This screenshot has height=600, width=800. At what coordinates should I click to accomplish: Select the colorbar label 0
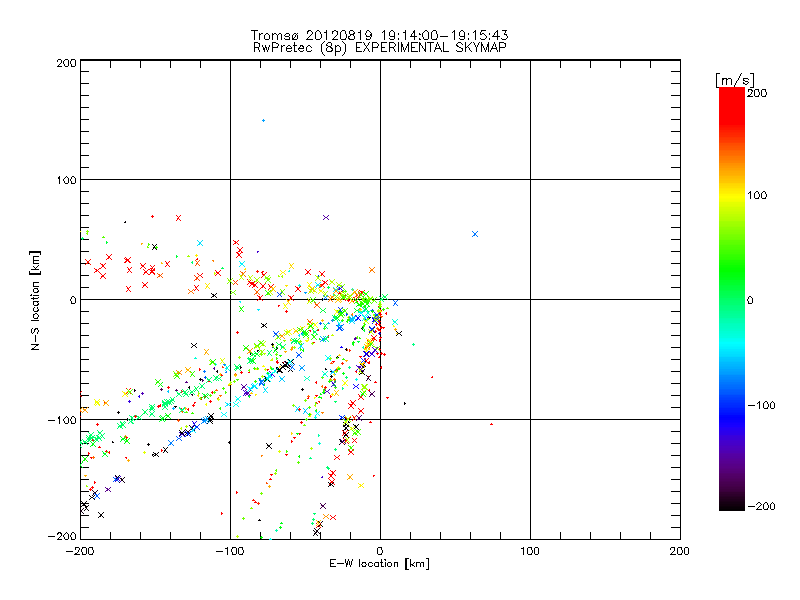(750, 301)
